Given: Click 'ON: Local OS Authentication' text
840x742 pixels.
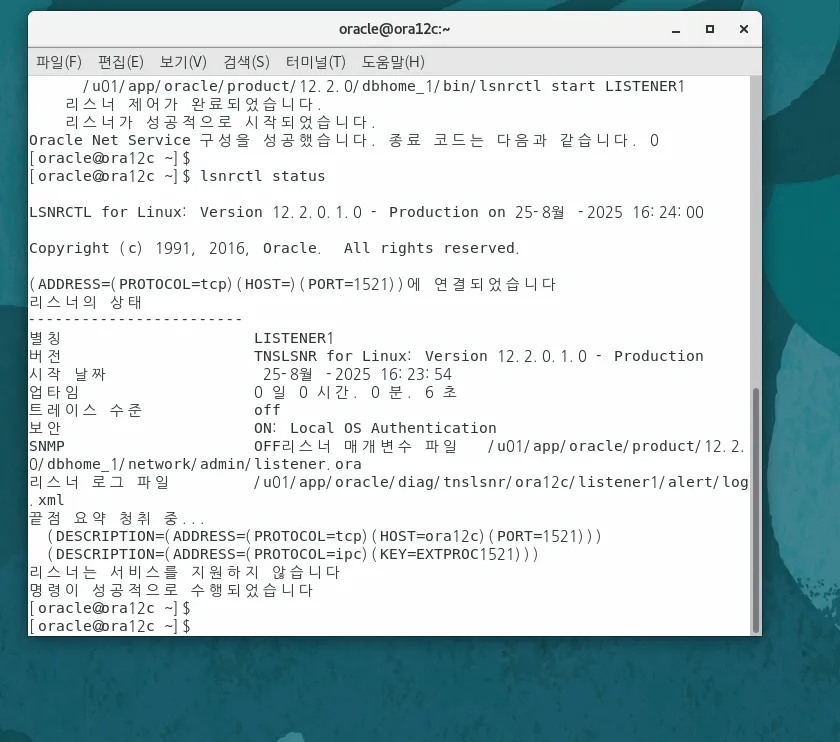Looking at the screenshot, I should pos(375,428).
